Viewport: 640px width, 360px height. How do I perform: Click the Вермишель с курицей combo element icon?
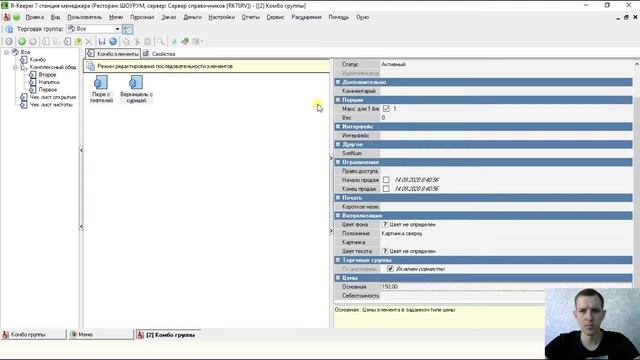(136, 82)
